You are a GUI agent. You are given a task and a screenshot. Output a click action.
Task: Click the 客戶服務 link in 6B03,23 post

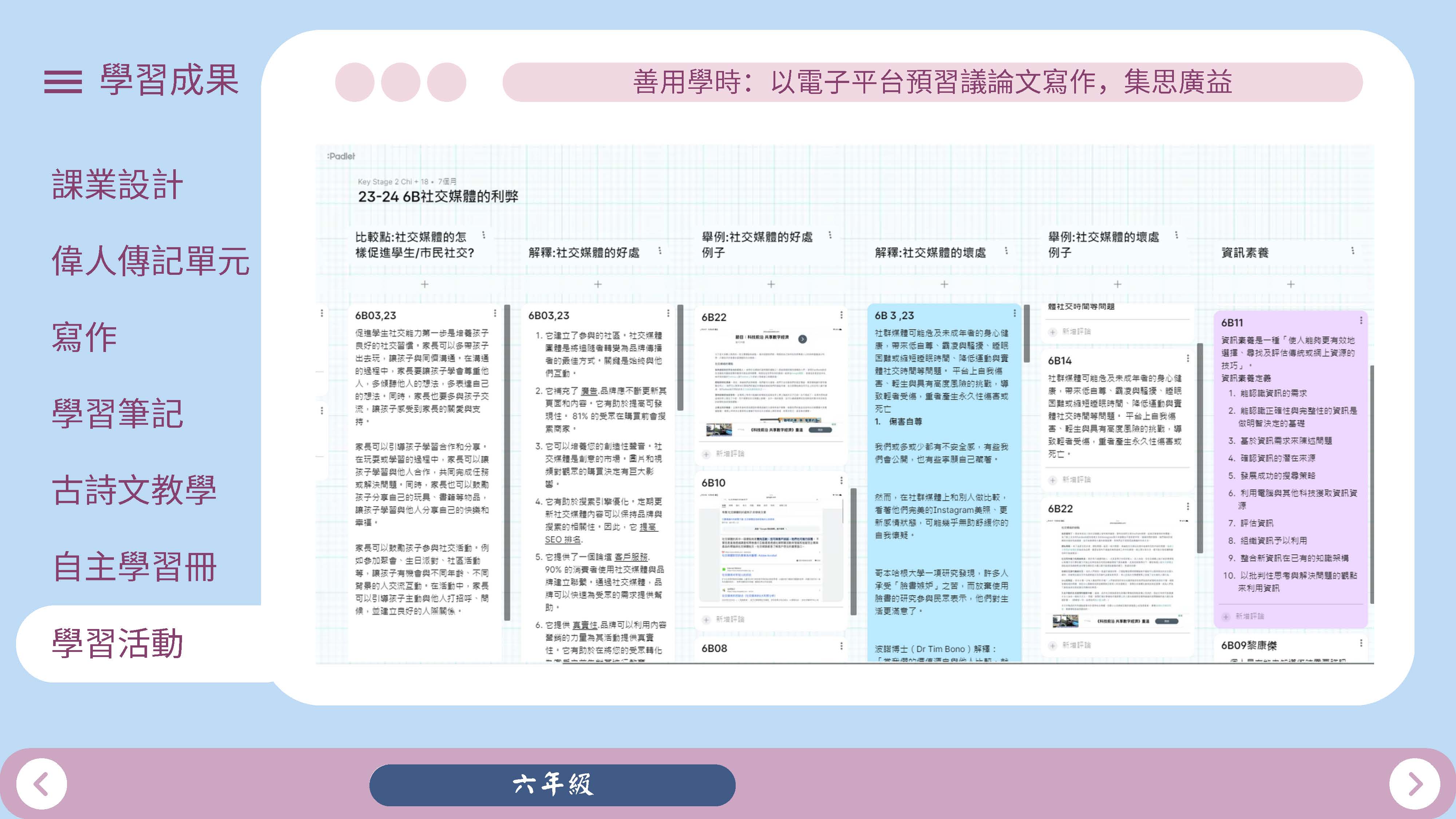tap(632, 557)
